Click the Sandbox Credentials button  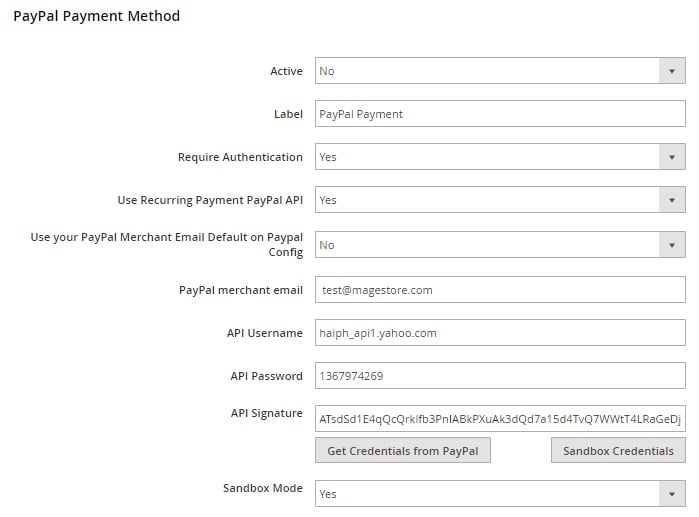coord(618,451)
